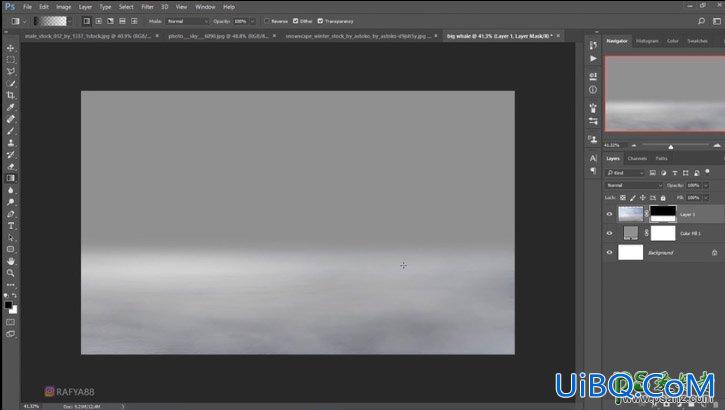Select the Brush tool
This screenshot has height=410, width=725.
[x=10, y=131]
